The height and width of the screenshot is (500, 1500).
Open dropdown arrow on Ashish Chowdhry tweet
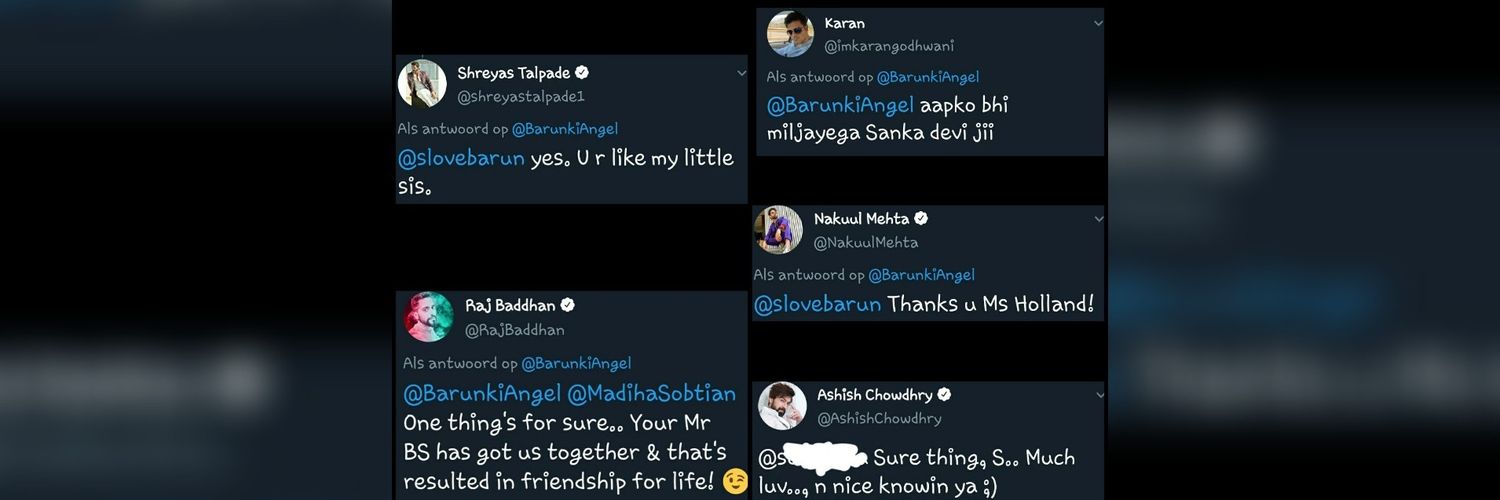[x=1098, y=395]
